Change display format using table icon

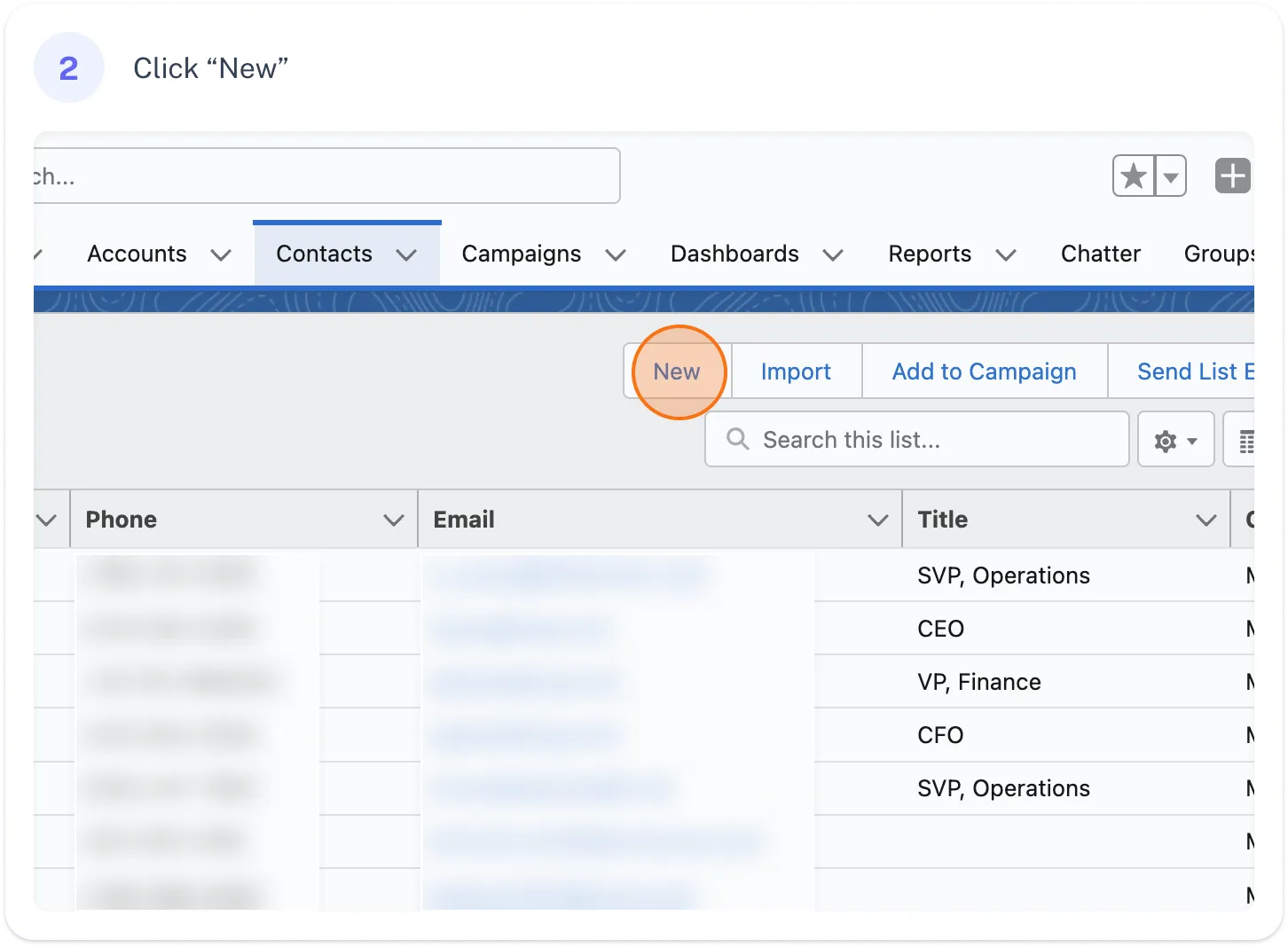(1249, 439)
